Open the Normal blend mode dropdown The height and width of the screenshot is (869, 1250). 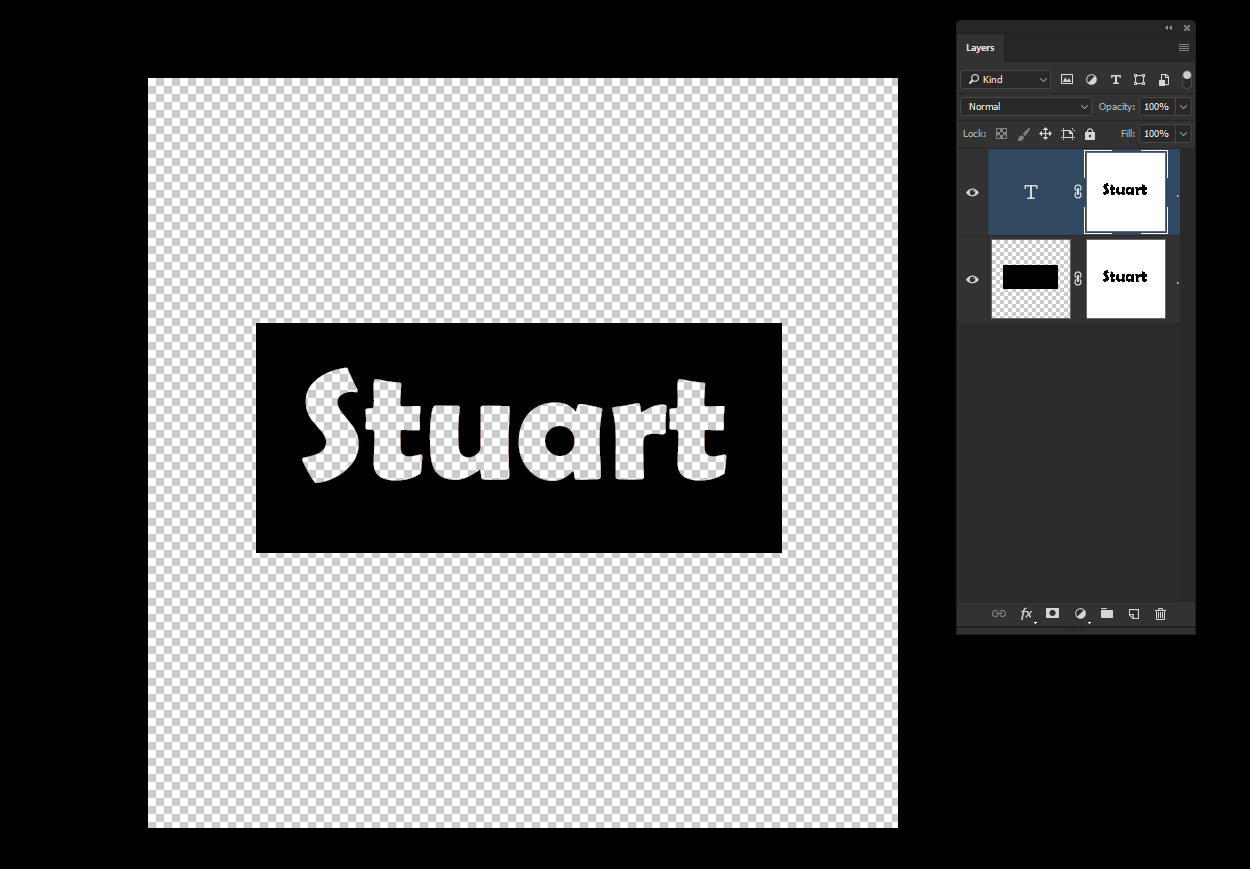(x=1026, y=107)
